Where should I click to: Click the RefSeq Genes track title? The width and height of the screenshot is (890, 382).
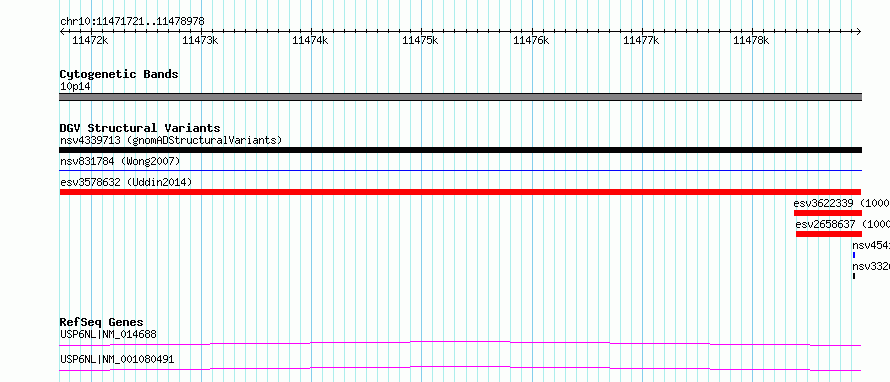(x=102, y=322)
